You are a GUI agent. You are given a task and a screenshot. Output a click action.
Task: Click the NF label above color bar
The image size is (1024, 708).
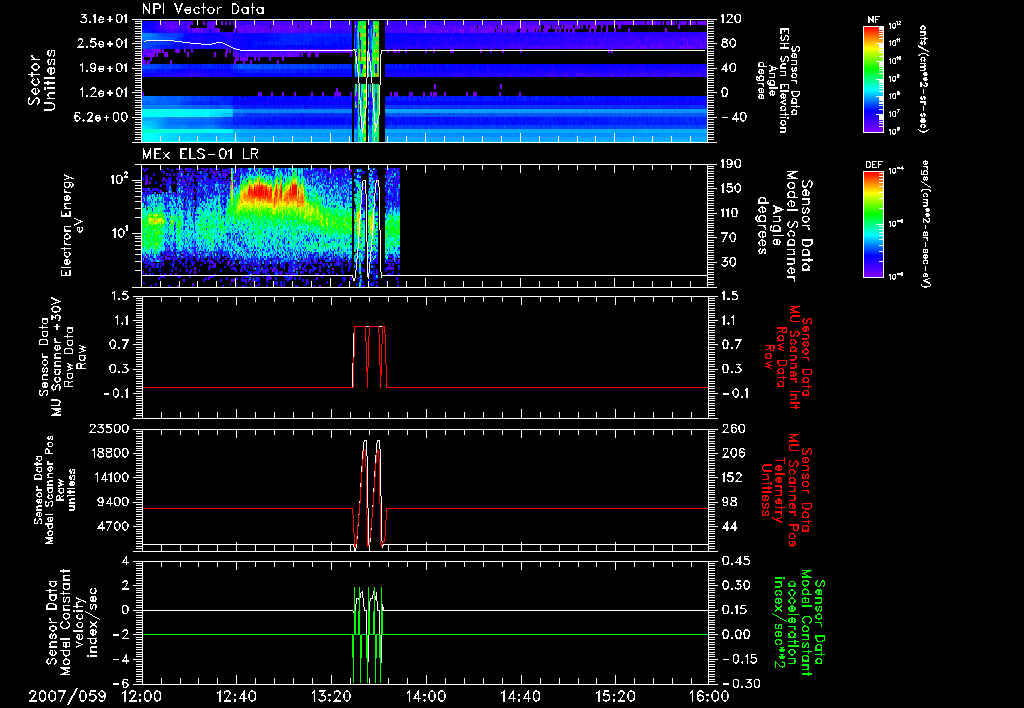tap(873, 20)
